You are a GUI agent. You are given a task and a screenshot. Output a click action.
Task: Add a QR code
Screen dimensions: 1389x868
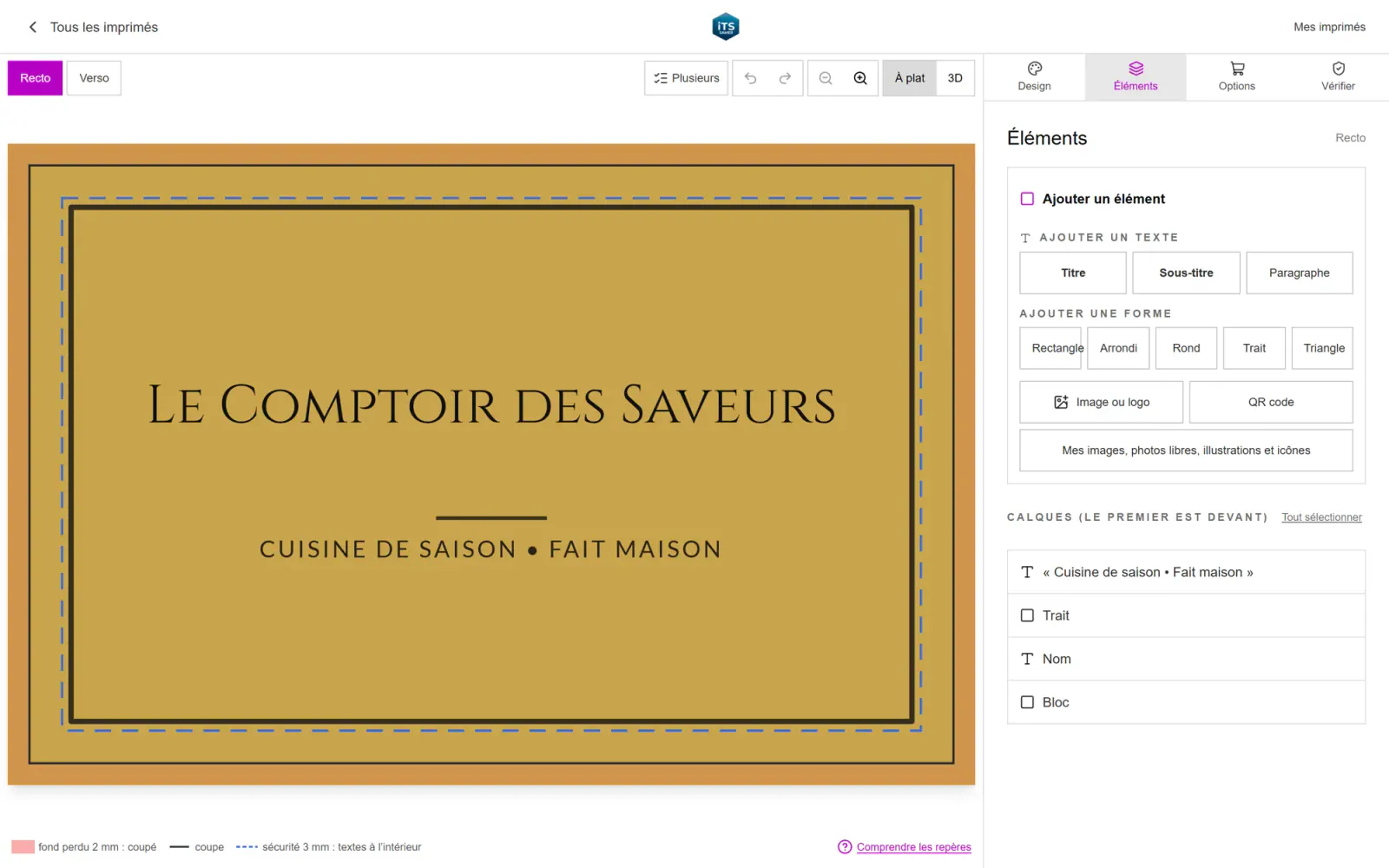click(x=1271, y=402)
